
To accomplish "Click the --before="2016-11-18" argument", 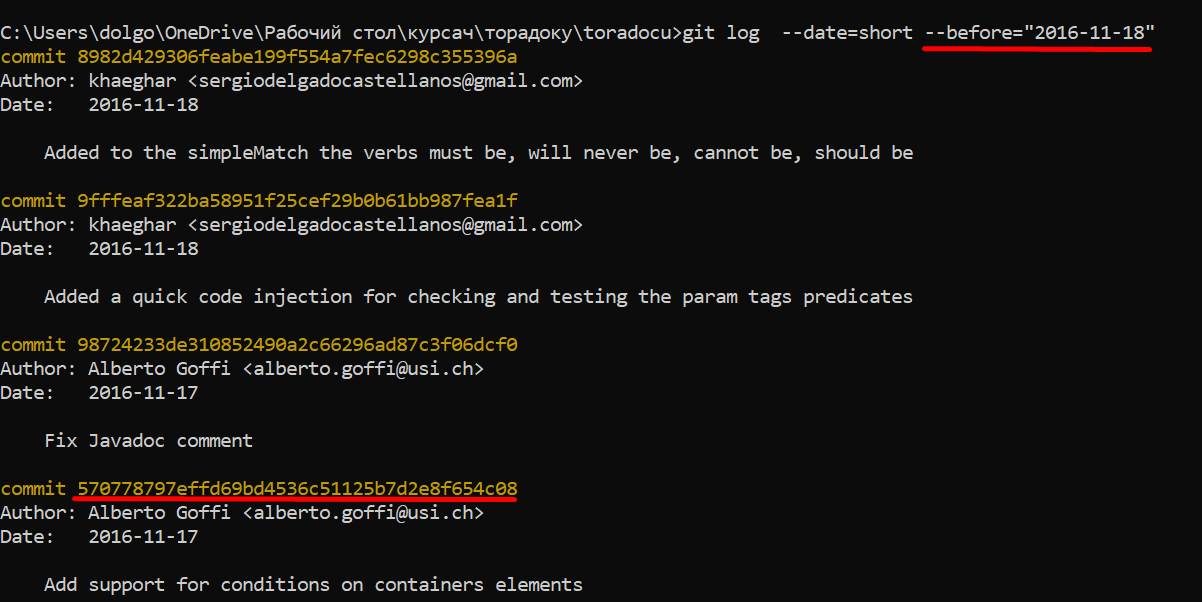I will (x=1039, y=33).
